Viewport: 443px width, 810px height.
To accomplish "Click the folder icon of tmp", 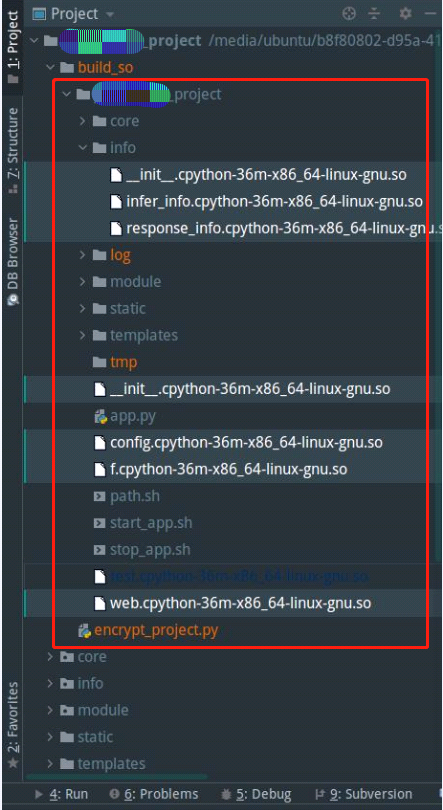I will coord(100,362).
